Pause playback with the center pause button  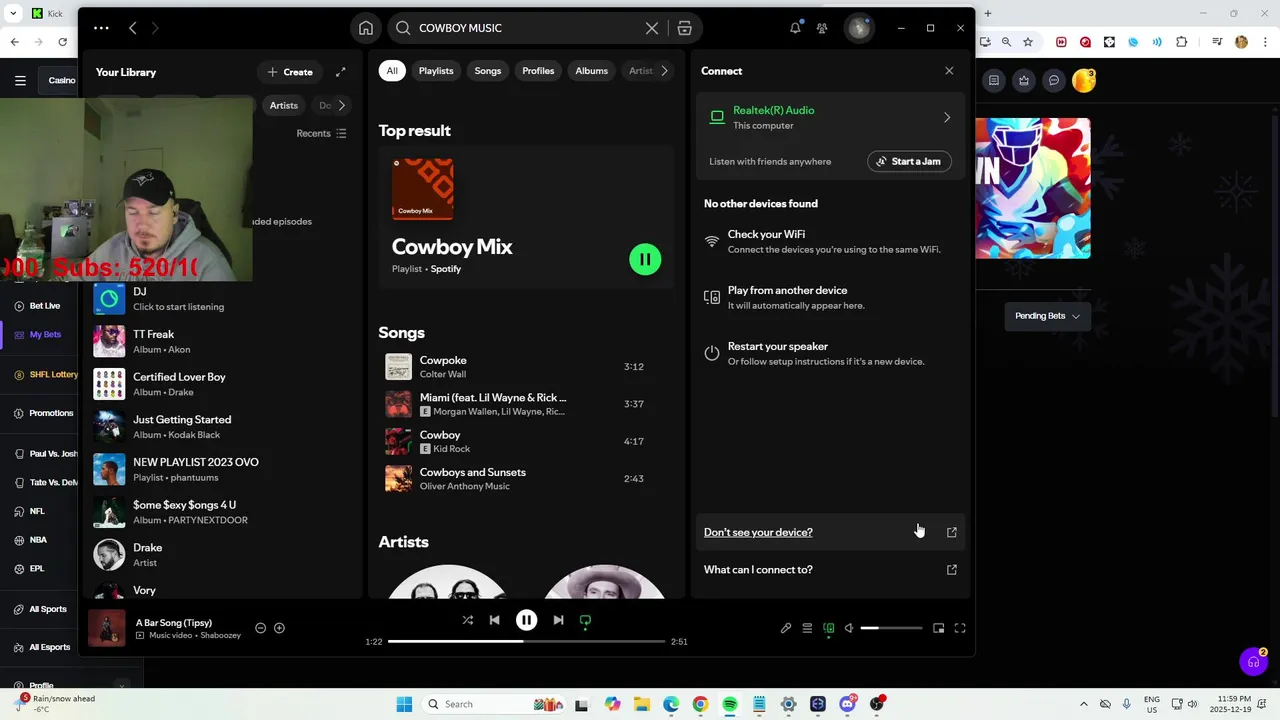click(x=526, y=620)
